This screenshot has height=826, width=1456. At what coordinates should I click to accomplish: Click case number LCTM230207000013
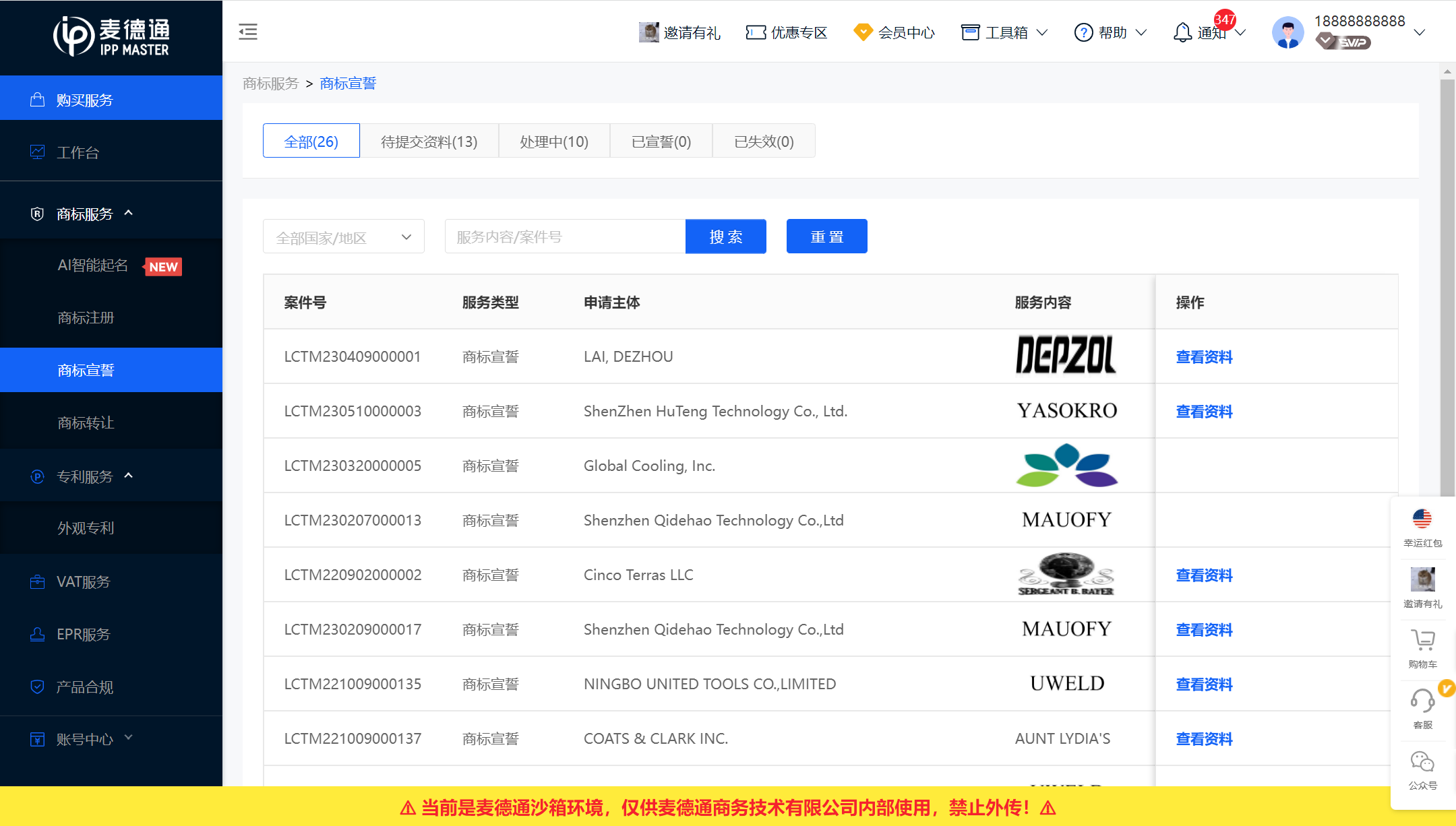353,520
